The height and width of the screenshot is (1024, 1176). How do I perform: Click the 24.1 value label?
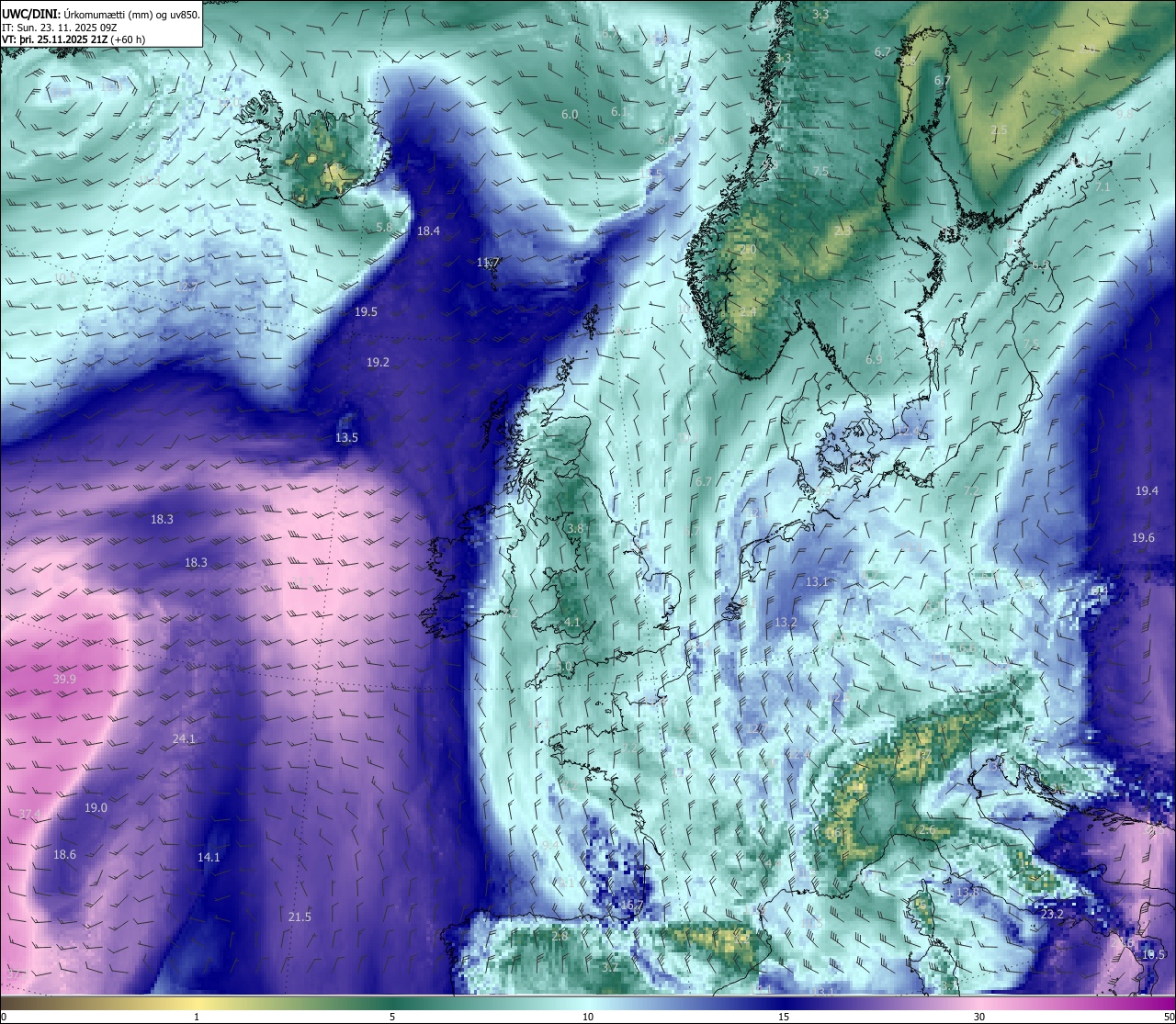click(184, 739)
